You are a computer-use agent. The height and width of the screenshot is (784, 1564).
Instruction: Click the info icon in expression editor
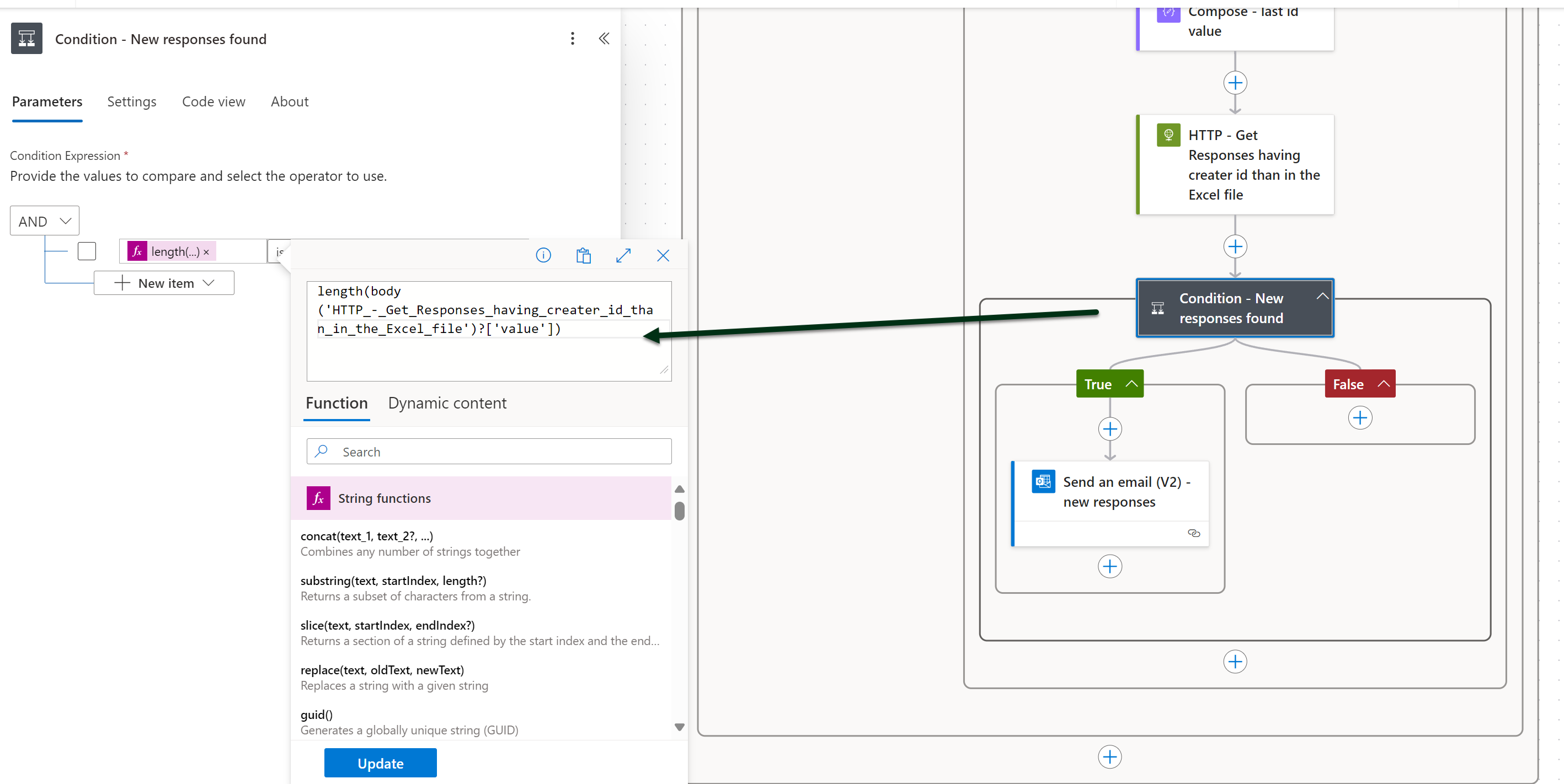point(543,255)
